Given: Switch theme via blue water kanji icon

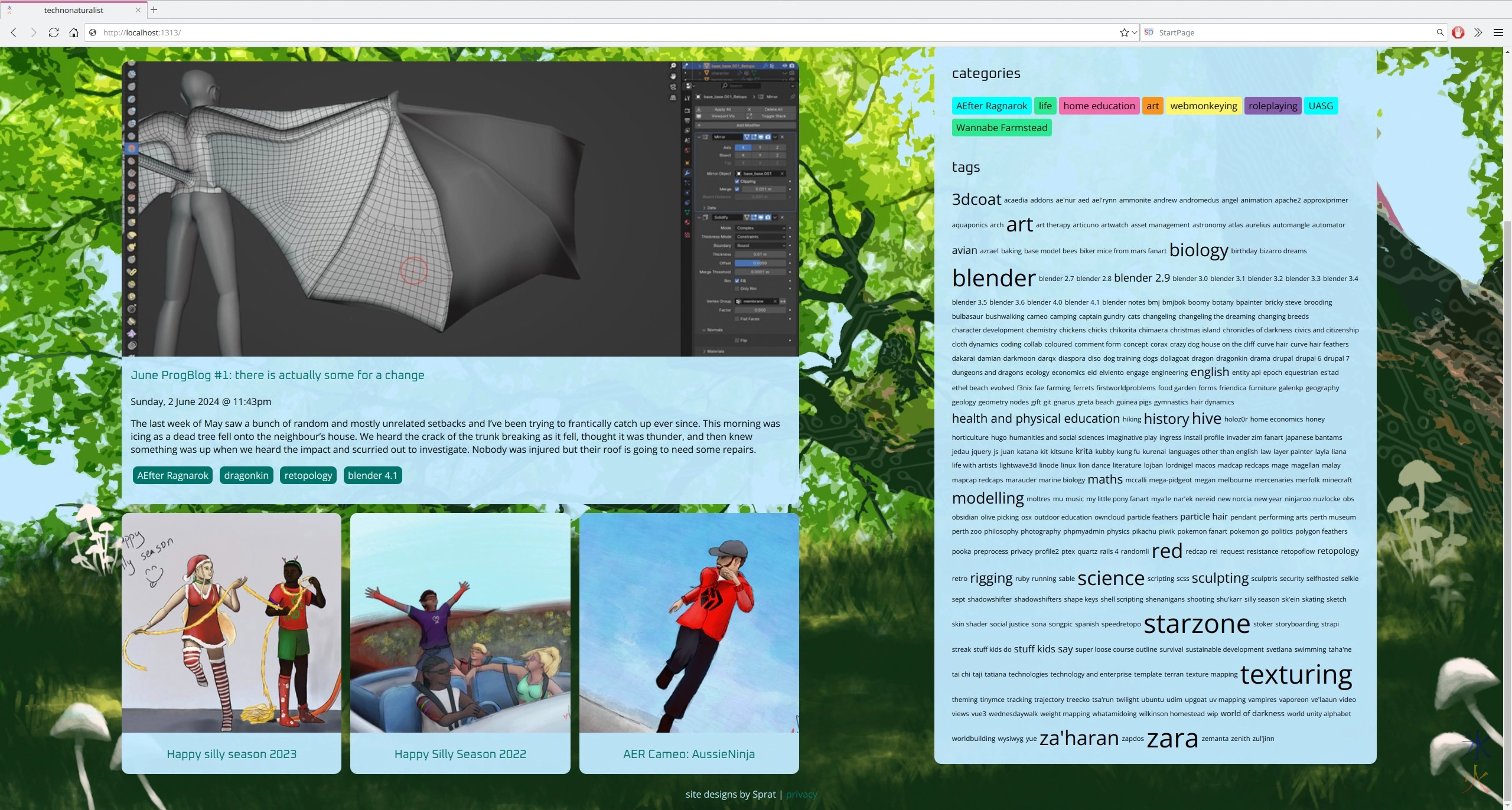Looking at the screenshot, I should [x=1477, y=746].
